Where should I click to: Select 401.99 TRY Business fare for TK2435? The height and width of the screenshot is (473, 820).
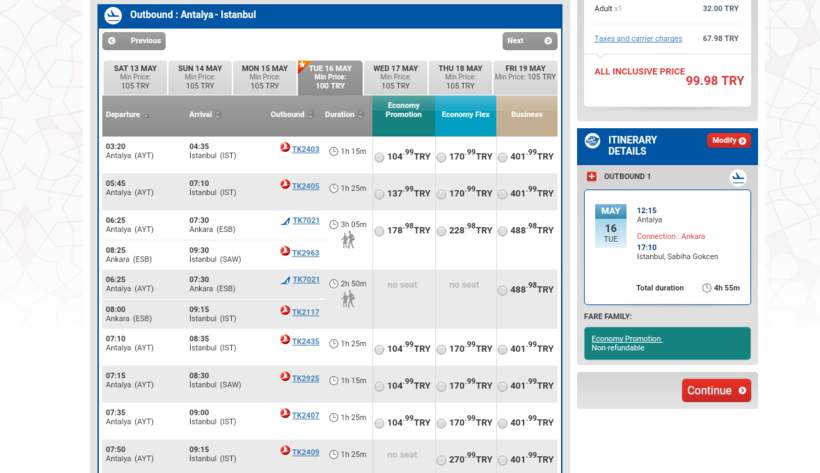point(503,350)
